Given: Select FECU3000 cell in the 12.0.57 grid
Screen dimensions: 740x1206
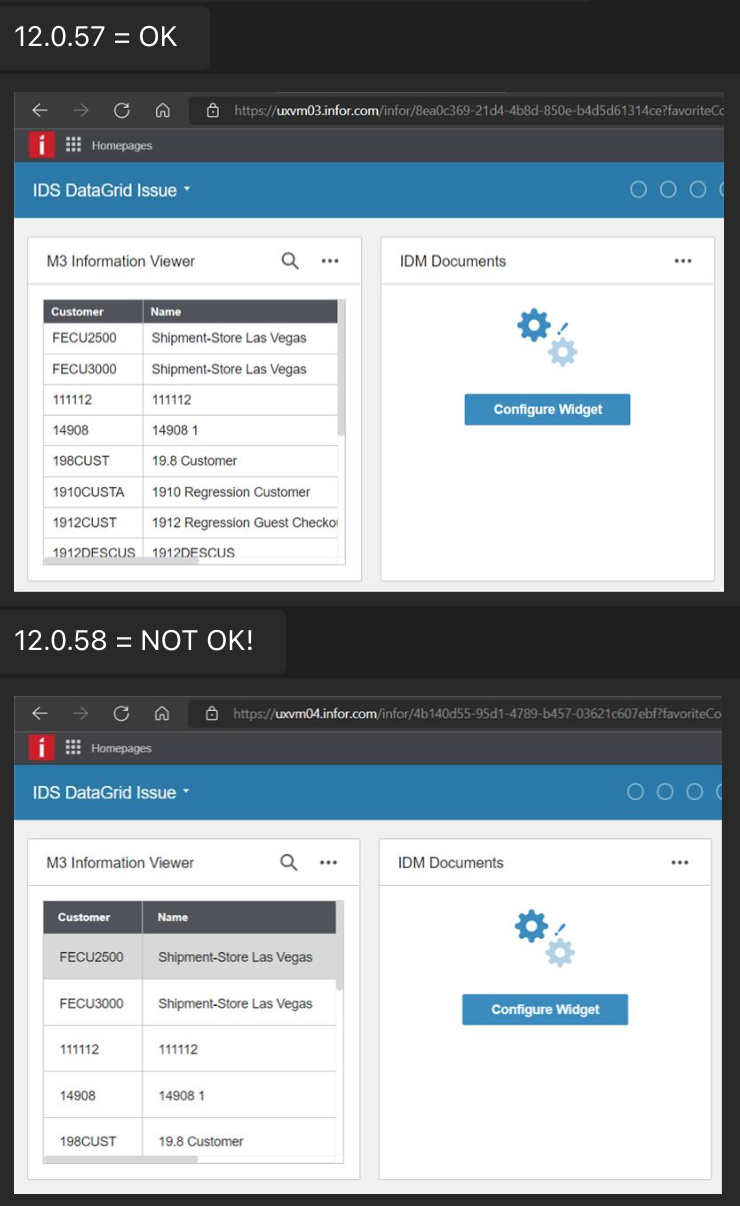Looking at the screenshot, I should click(x=93, y=369).
